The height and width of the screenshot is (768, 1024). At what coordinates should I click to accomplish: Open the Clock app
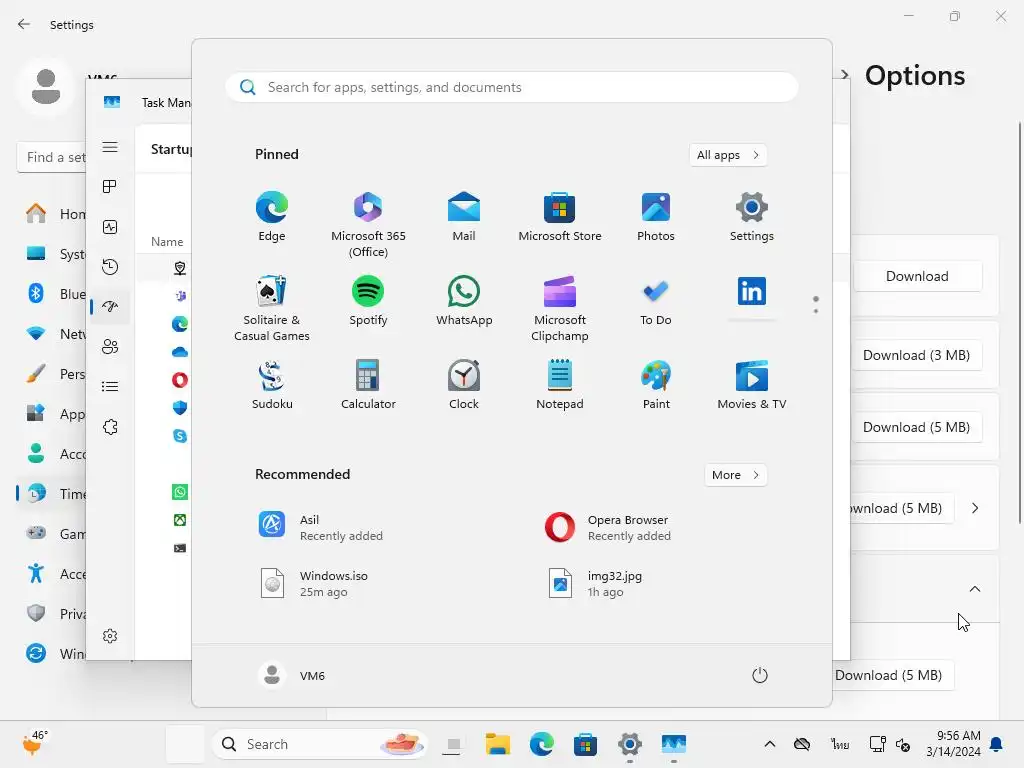tap(464, 385)
